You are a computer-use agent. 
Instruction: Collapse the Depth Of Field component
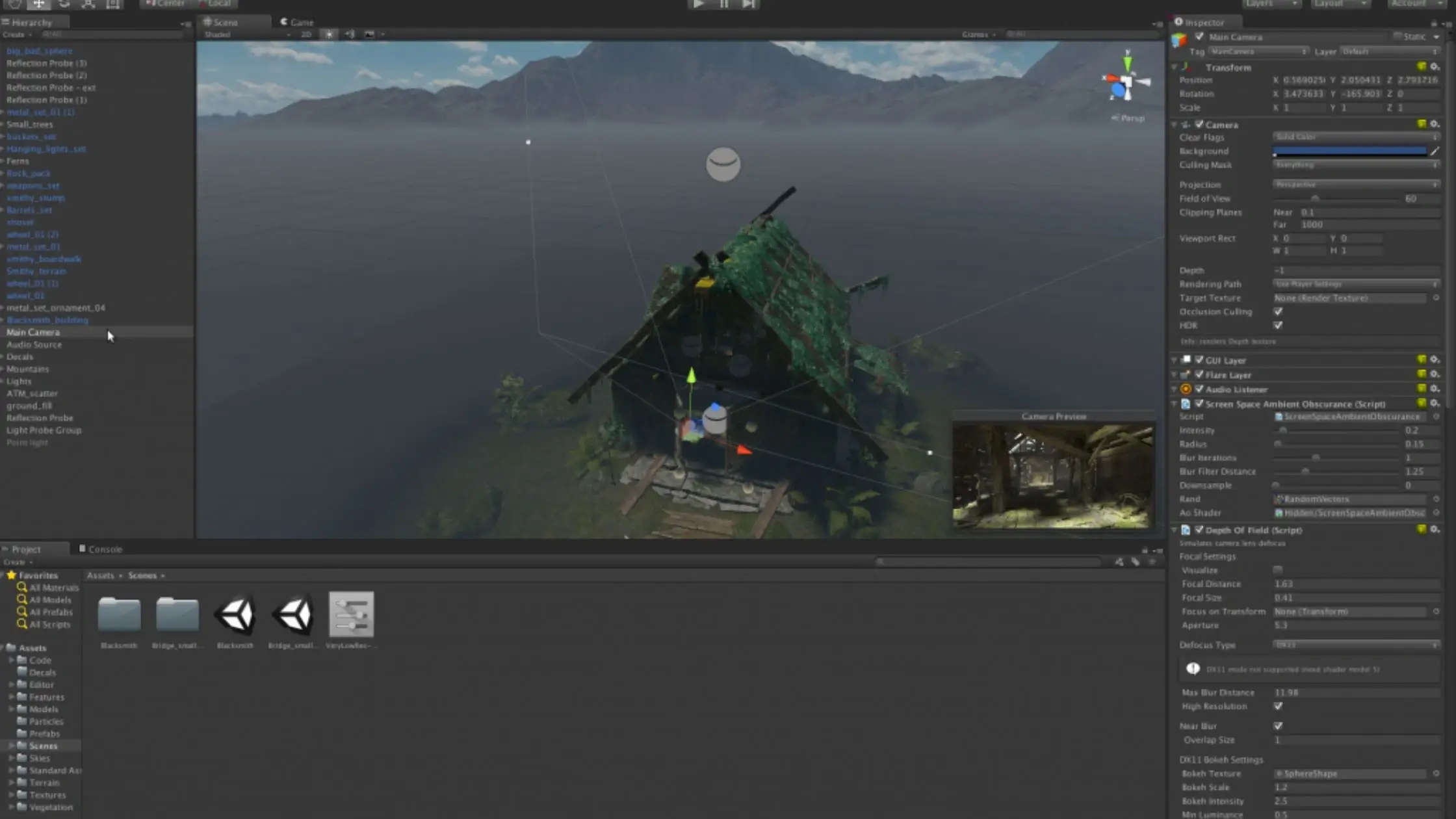(1175, 530)
